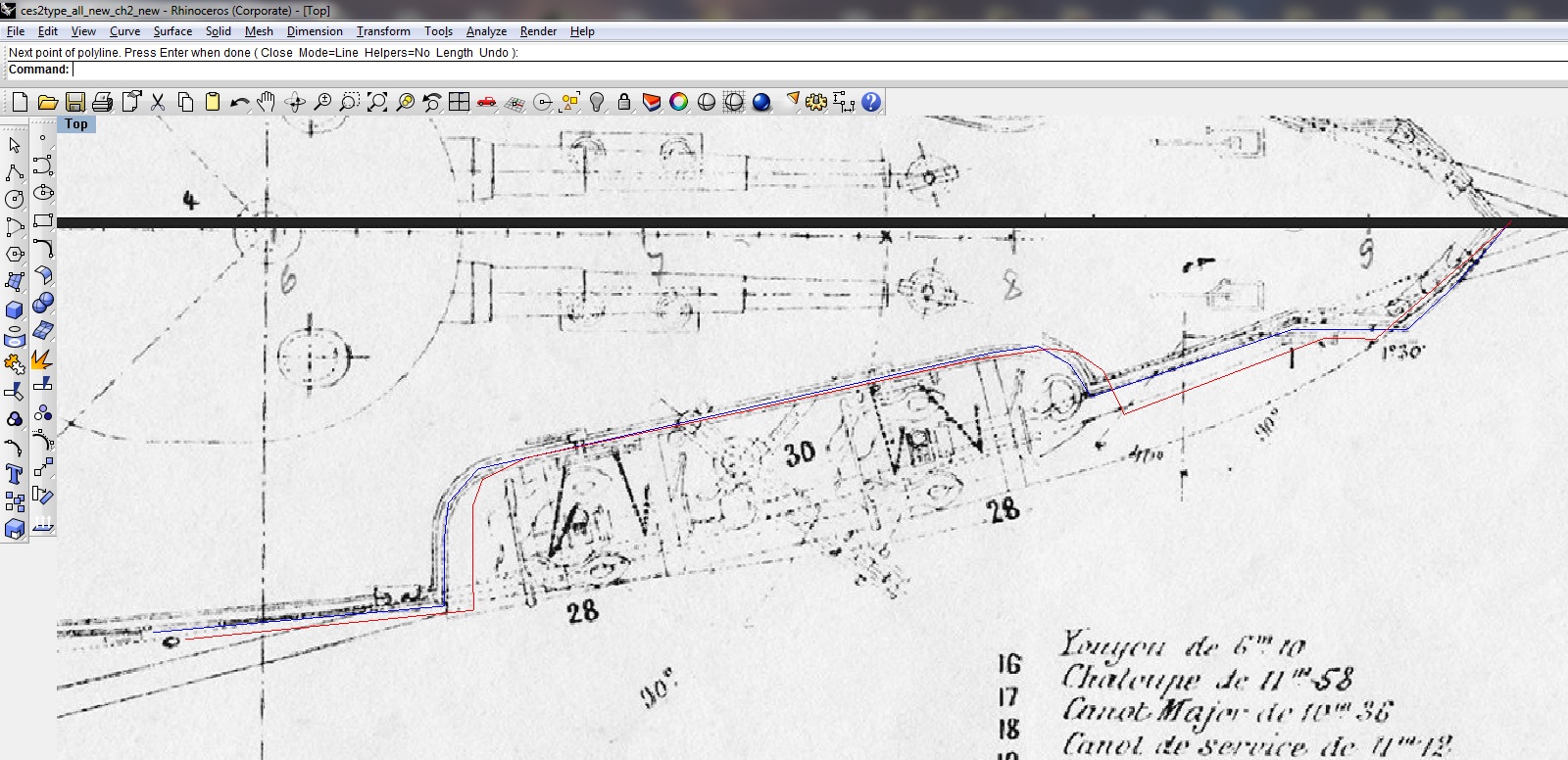Open the Layers panel icon
Screen dimensions: 1568x760
click(651, 102)
